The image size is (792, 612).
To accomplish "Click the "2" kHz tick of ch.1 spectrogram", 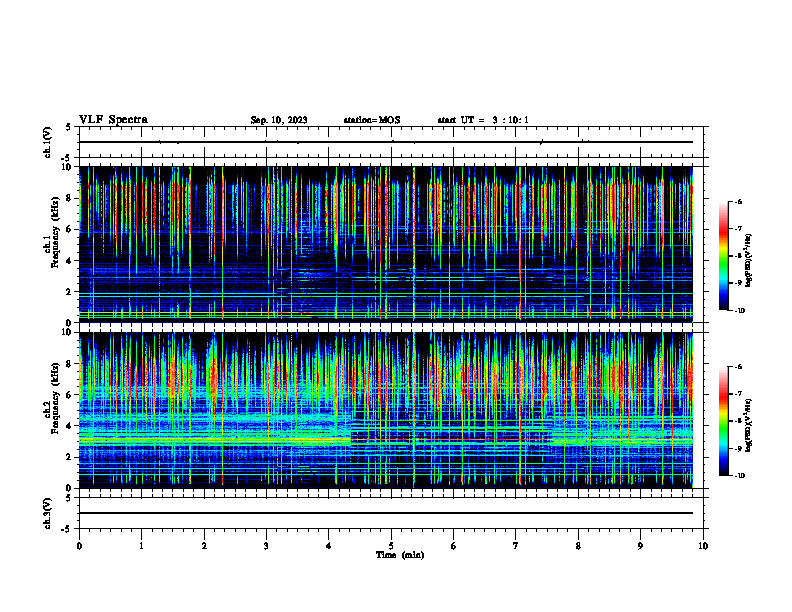I will pos(71,292).
